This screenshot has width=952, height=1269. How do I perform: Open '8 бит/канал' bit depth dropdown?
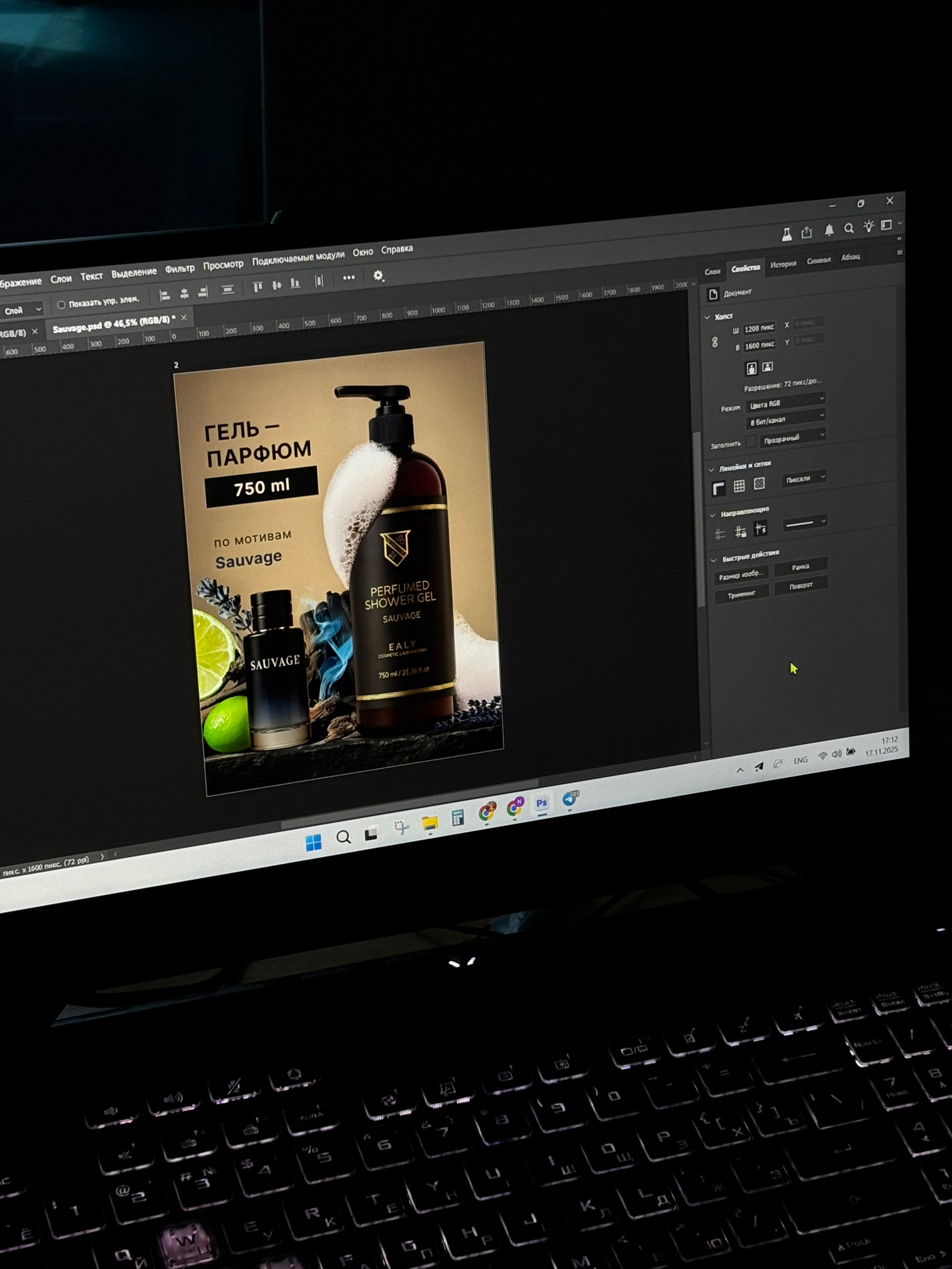[786, 419]
